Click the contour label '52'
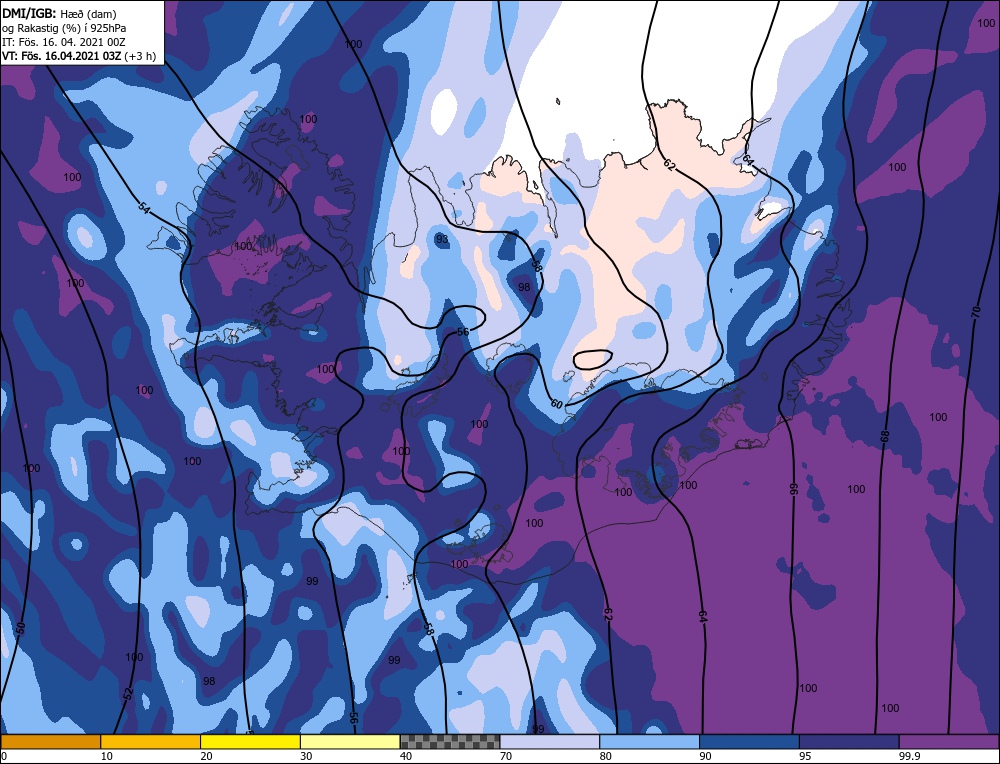This screenshot has width=1000, height=764. click(128, 694)
